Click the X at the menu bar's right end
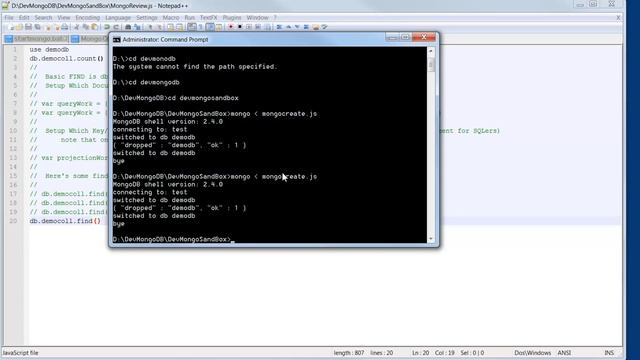The image size is (640, 360). 618,18
